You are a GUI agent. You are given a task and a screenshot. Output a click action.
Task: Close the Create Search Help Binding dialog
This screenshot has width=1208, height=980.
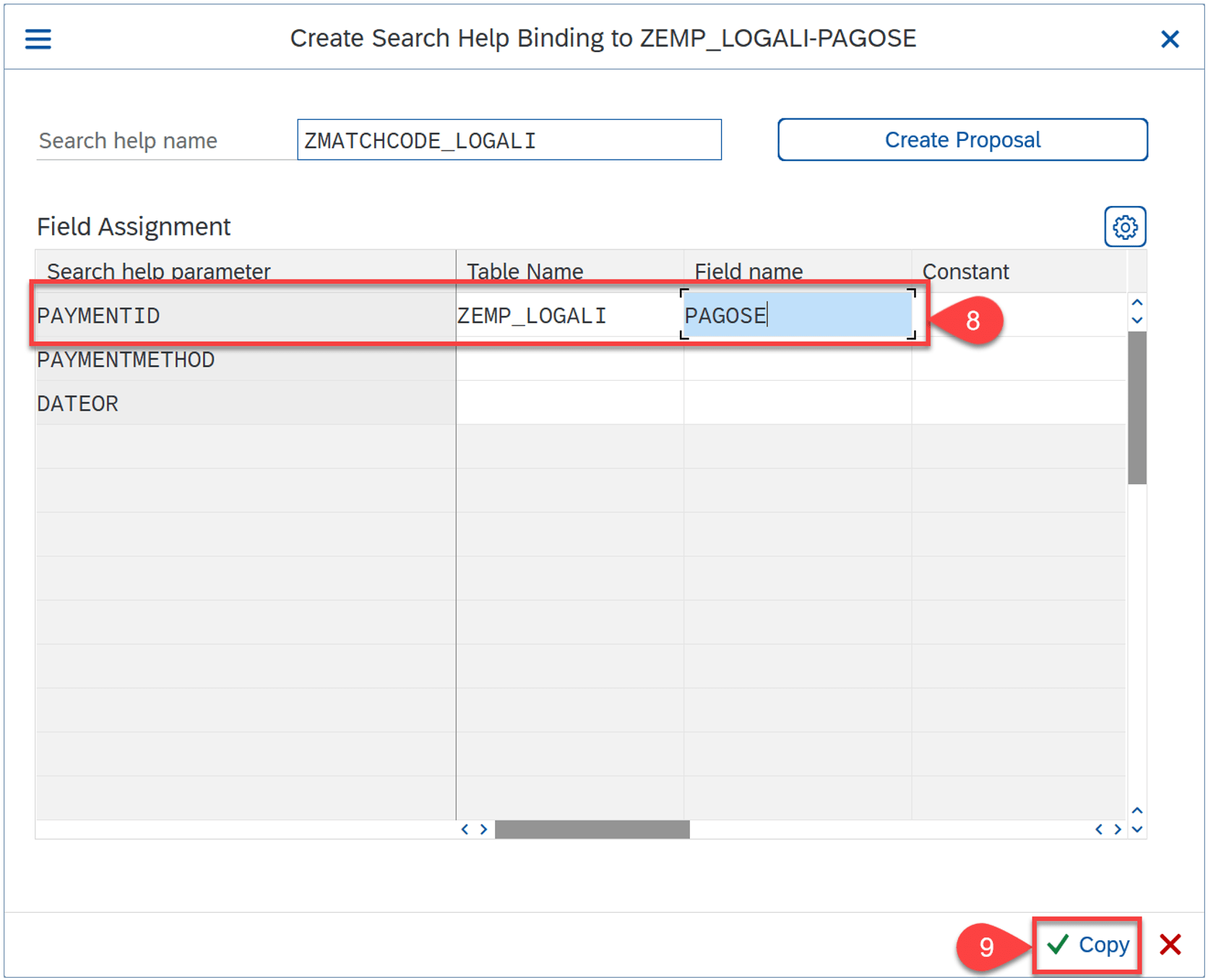pos(1170,38)
